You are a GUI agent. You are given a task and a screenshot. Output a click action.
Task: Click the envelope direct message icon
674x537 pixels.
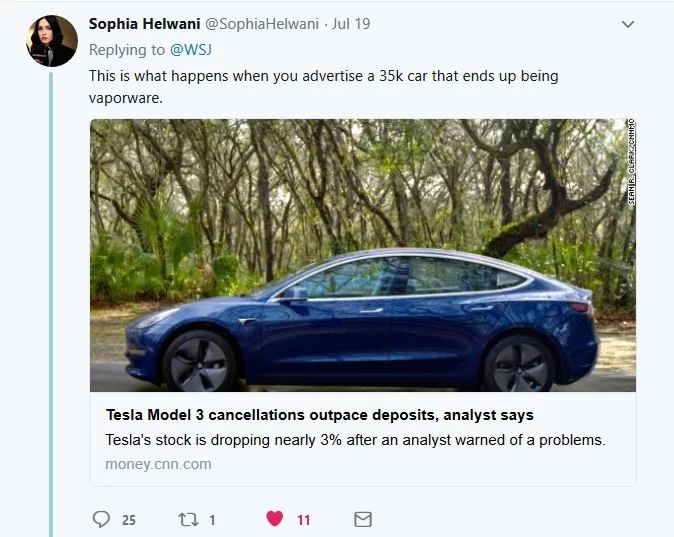point(363,519)
